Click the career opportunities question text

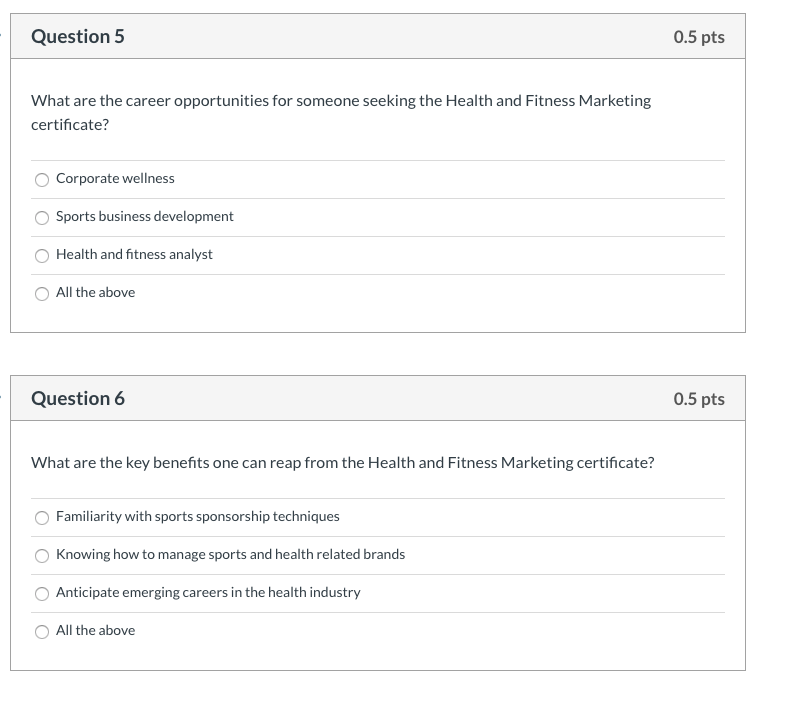[x=341, y=113]
